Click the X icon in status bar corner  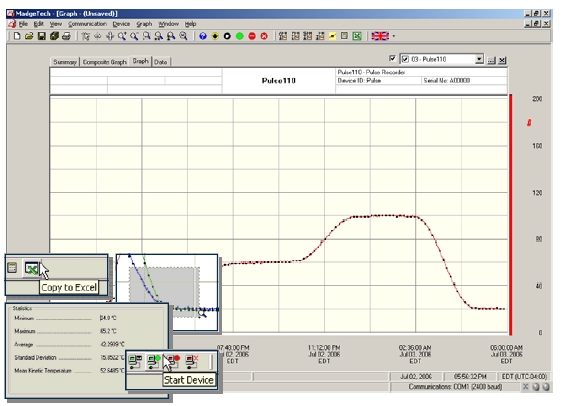(x=526, y=387)
